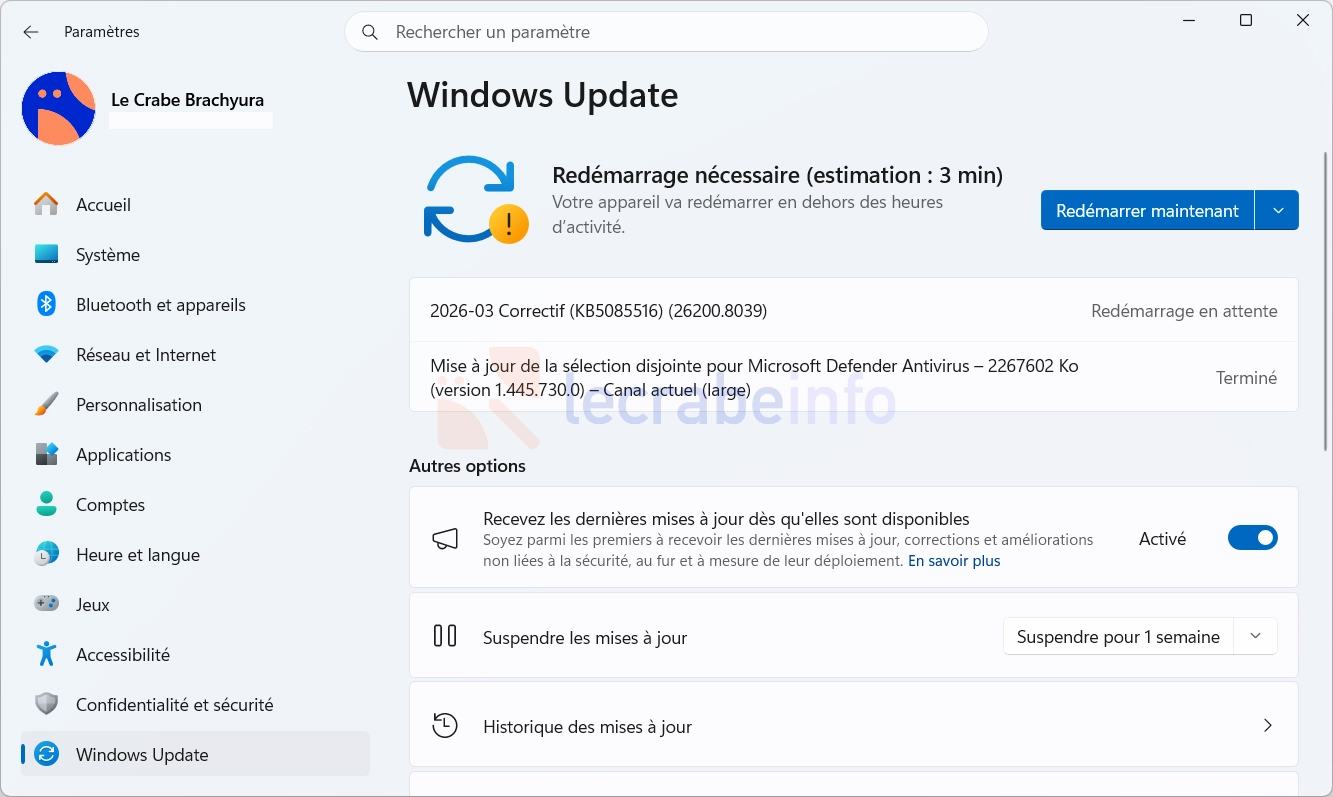1333x797 pixels.
Task: Click the back arrow in Paramètres header
Action: [x=31, y=32]
